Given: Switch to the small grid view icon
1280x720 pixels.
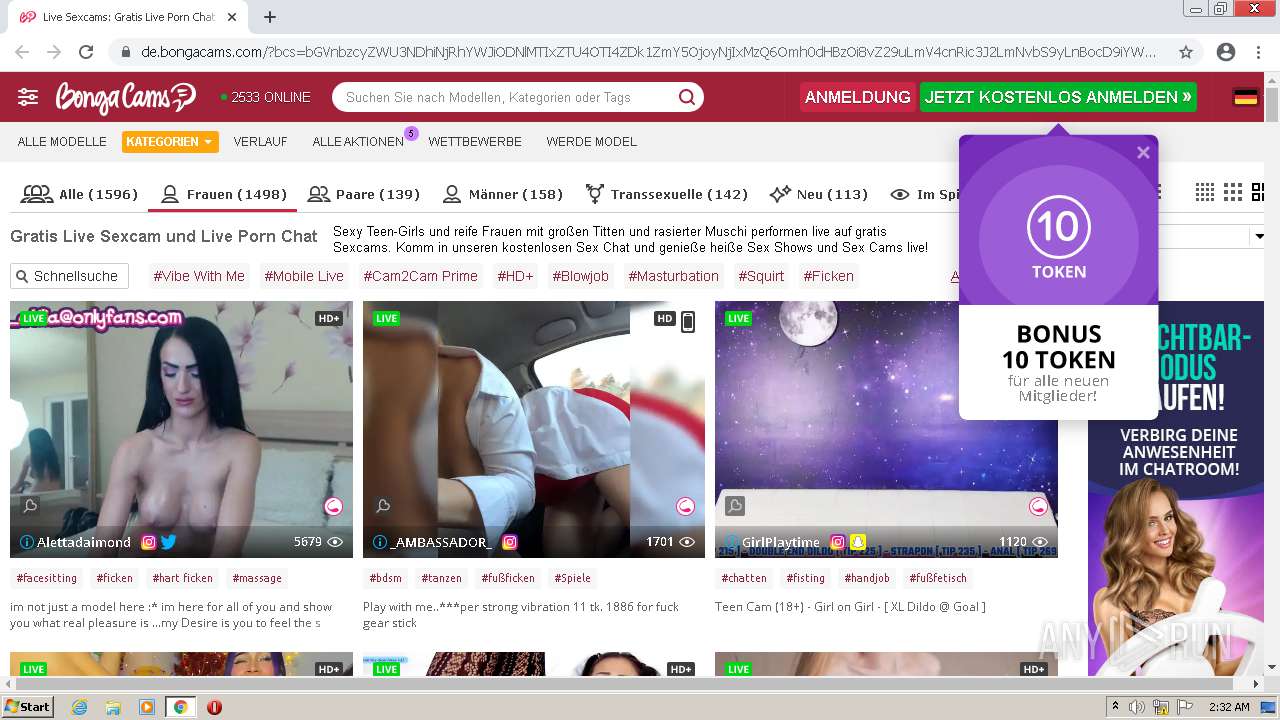Looking at the screenshot, I should click(1205, 192).
